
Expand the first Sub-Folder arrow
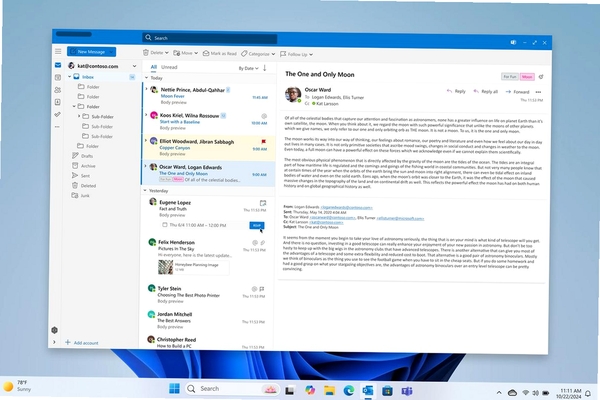[79, 116]
